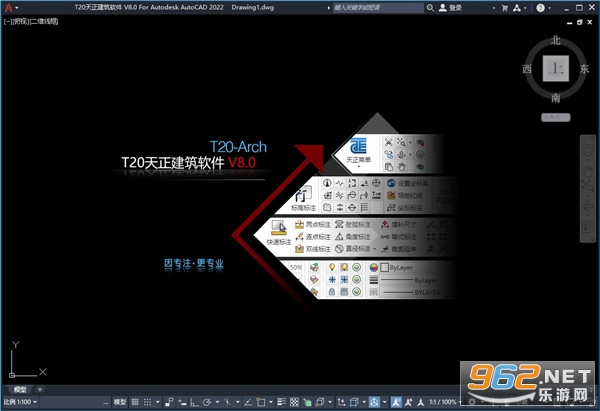The width and height of the screenshot is (600, 411).
Task: Toggle the object snap square icon
Action: point(261,402)
